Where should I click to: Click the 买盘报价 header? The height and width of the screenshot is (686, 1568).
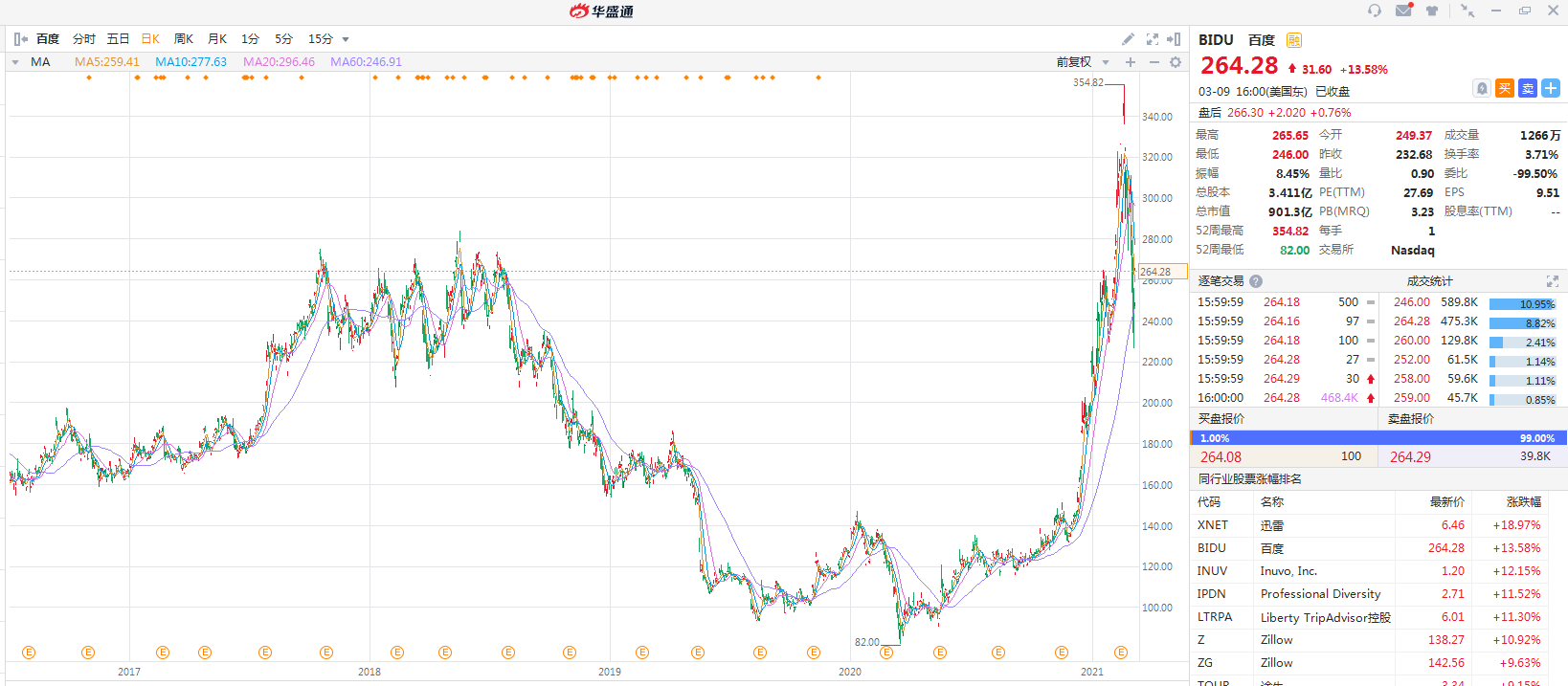coord(1221,419)
